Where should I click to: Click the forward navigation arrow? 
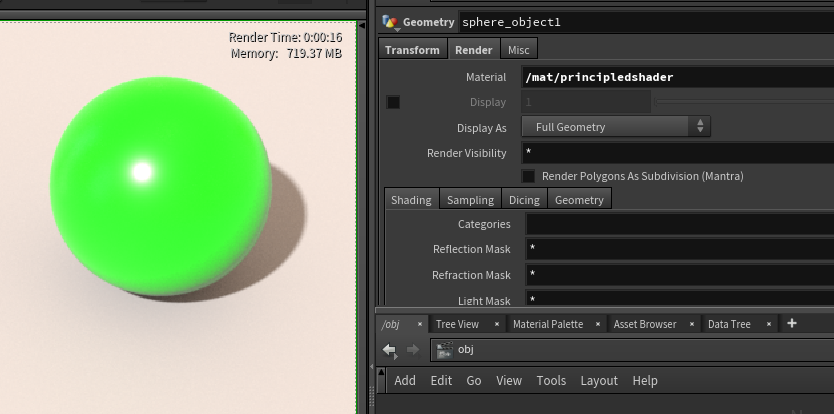412,349
